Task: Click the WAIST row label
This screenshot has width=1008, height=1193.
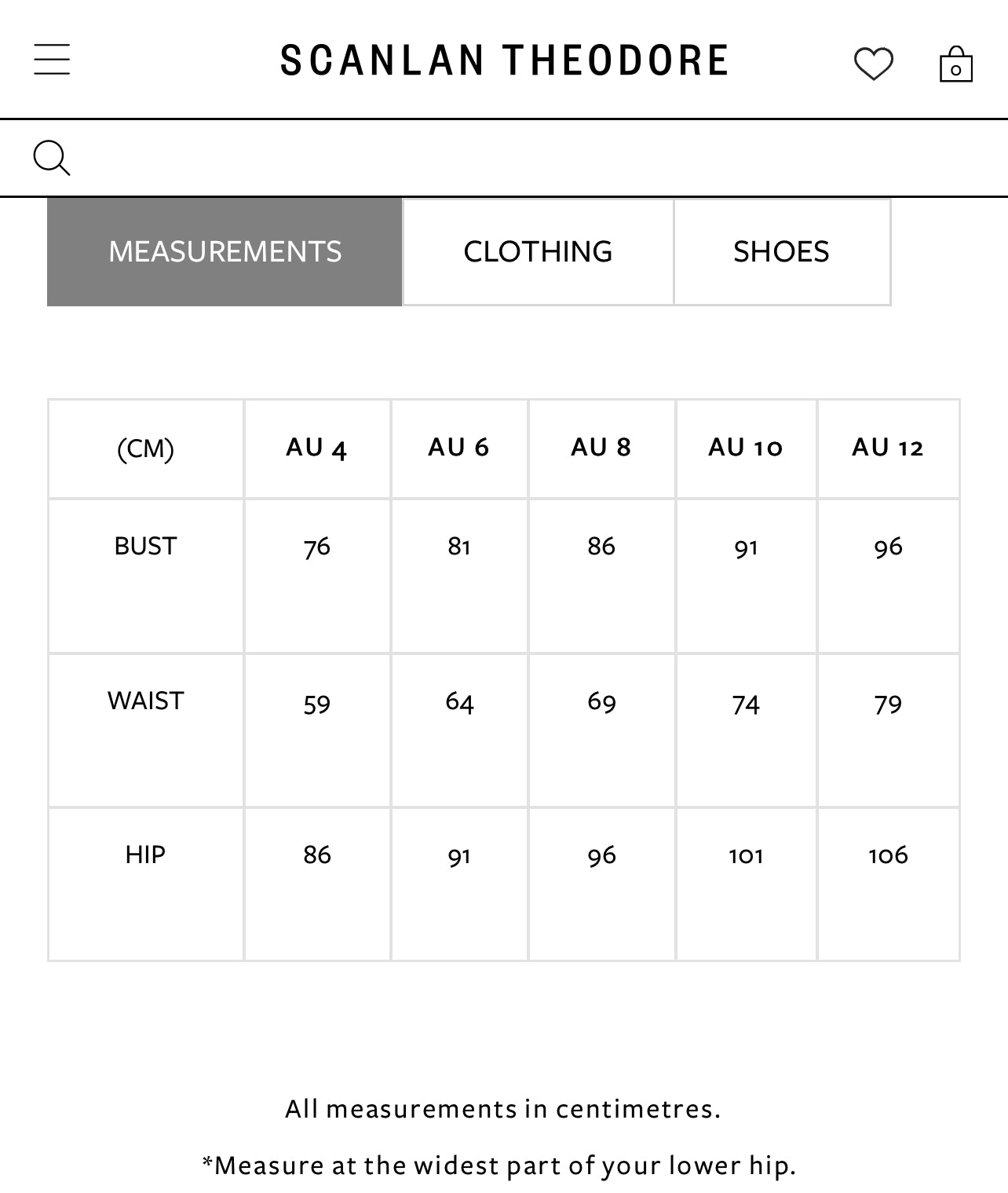Action: [x=145, y=701]
